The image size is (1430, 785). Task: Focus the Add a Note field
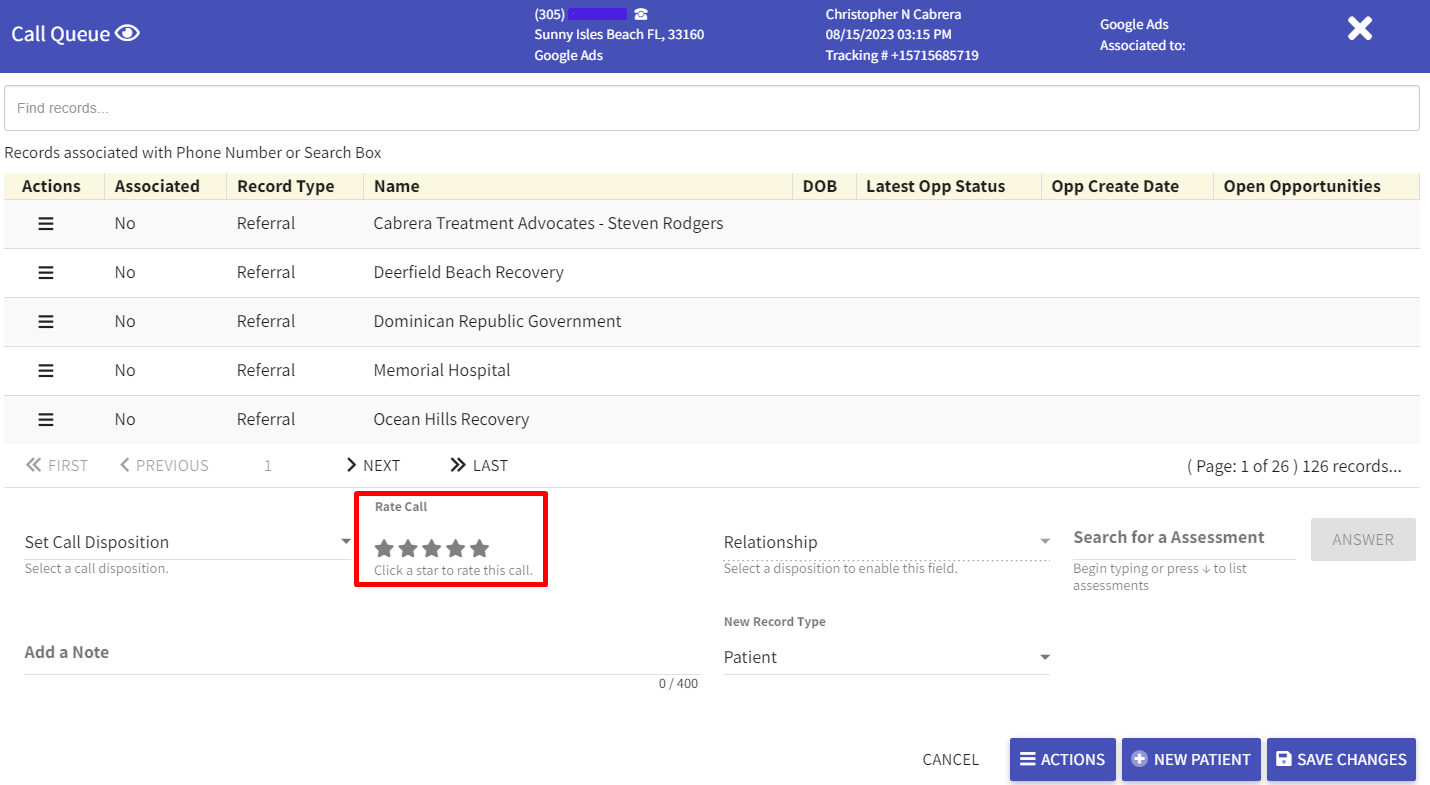tap(360, 653)
